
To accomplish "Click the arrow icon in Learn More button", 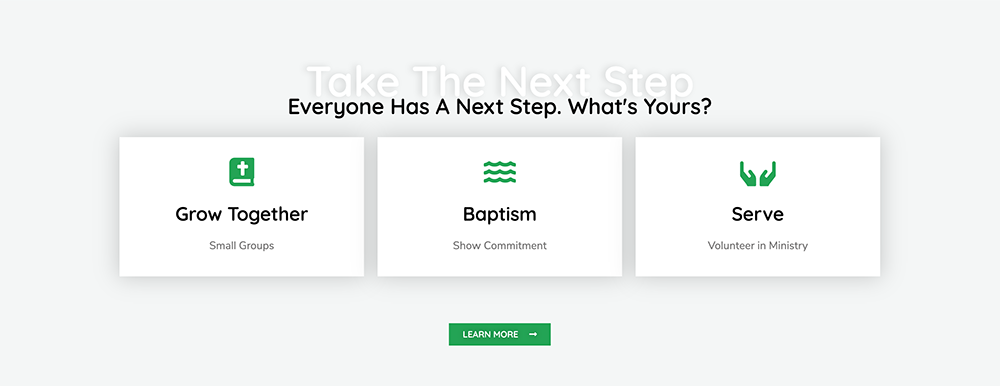I will pos(533,334).
